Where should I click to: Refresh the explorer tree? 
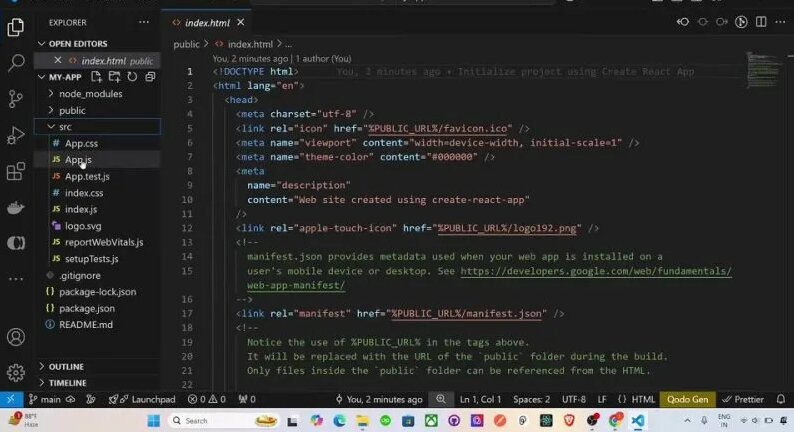coord(132,76)
